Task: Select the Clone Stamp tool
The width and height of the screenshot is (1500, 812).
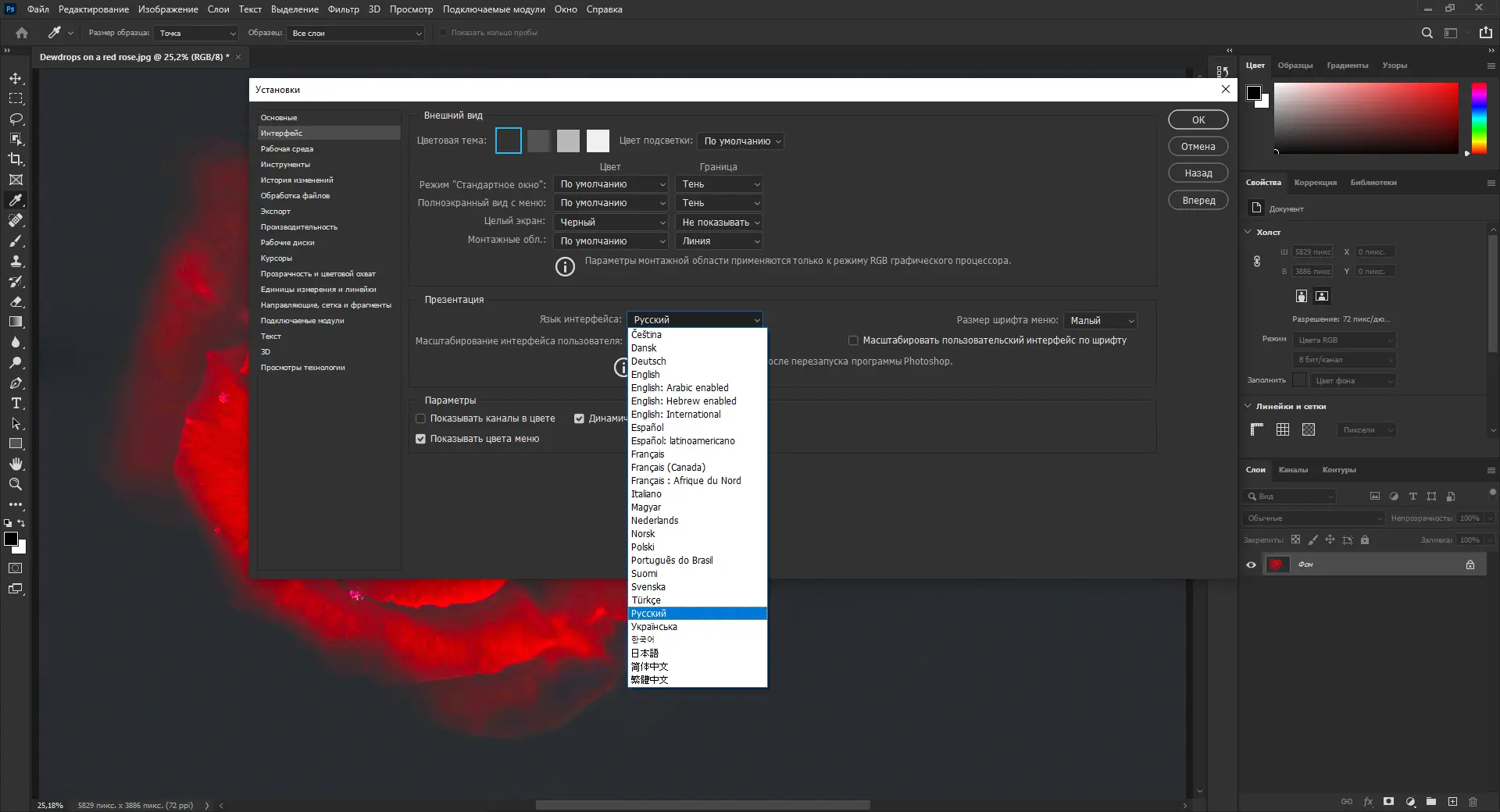Action: click(16, 261)
